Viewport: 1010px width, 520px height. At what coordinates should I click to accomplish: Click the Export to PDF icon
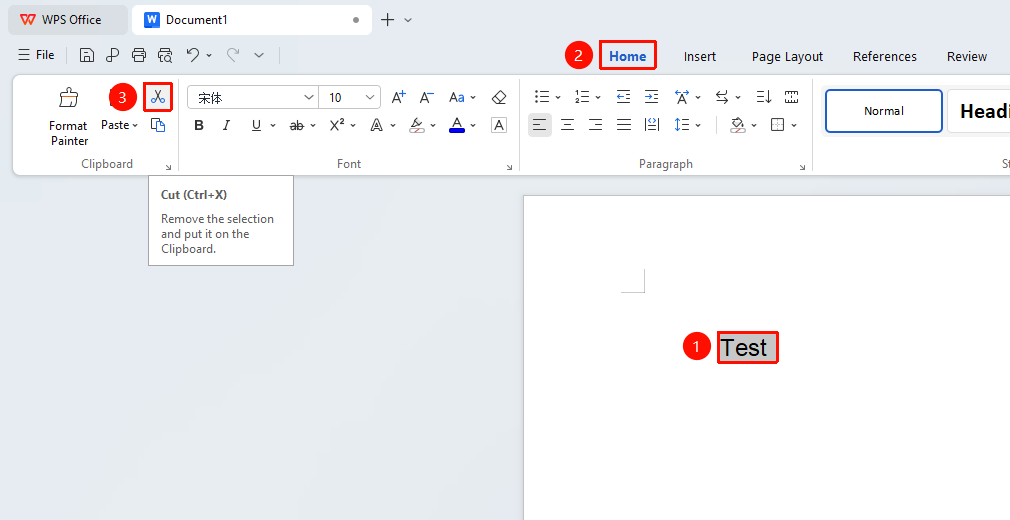click(113, 55)
